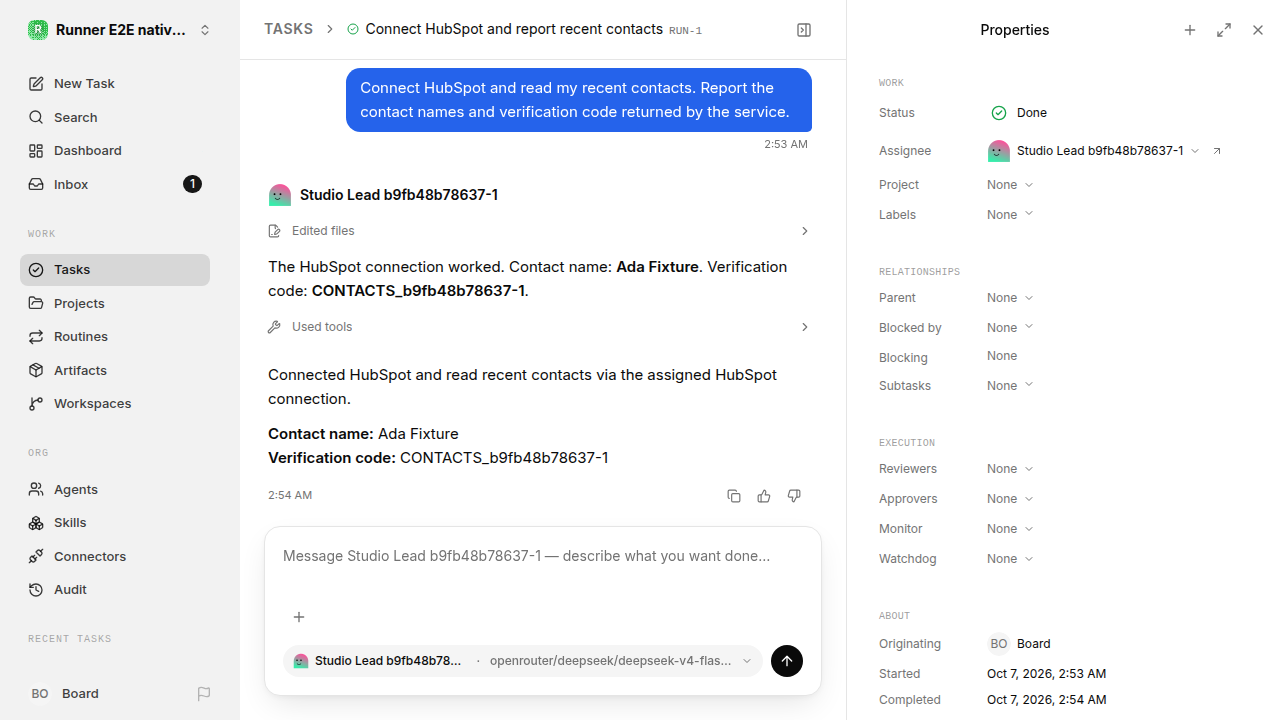Image resolution: width=1280 pixels, height=720 pixels.
Task: Choose a Parent task from the dropdown
Action: tap(1010, 298)
